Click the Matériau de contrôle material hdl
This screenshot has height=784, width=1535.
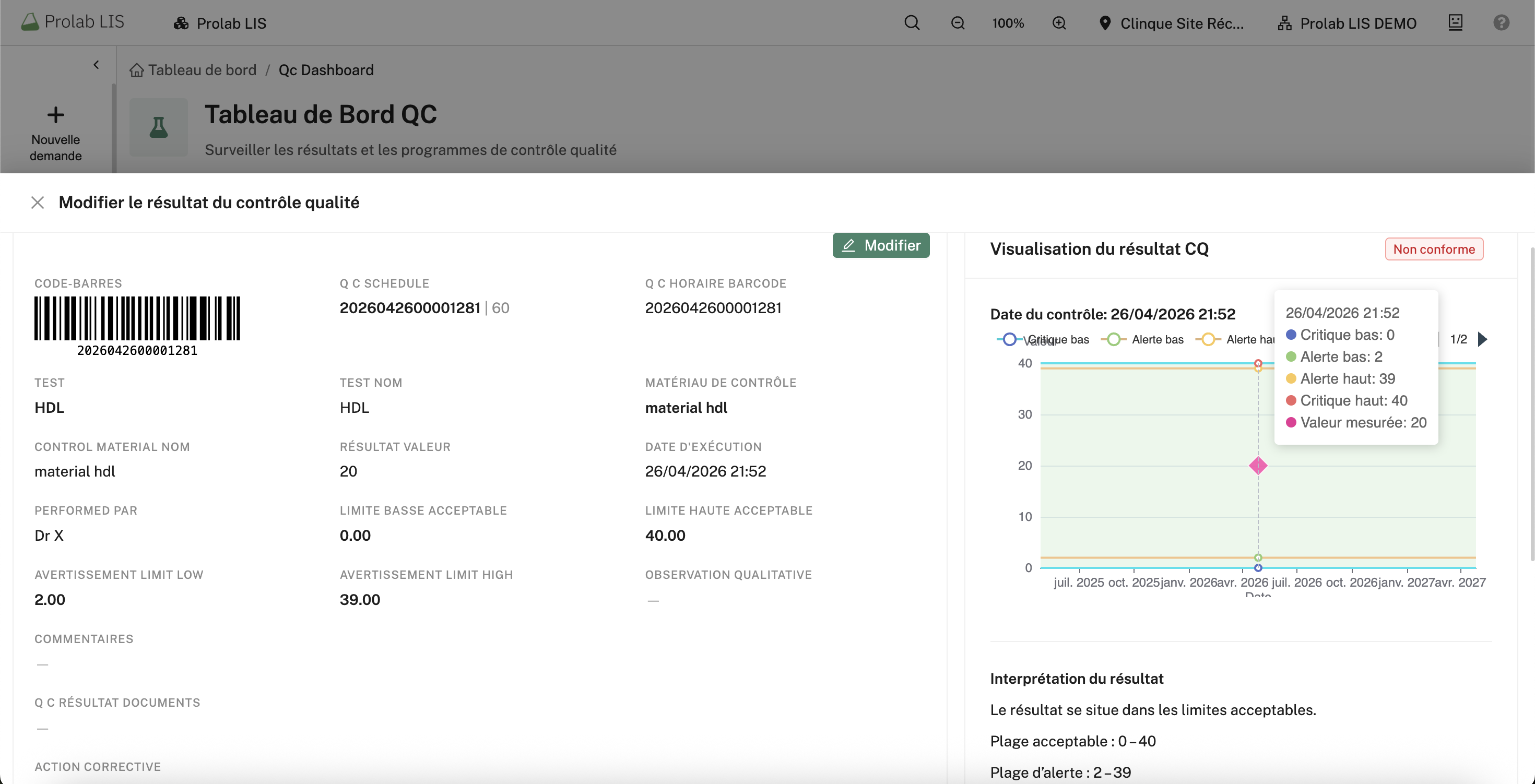point(687,408)
